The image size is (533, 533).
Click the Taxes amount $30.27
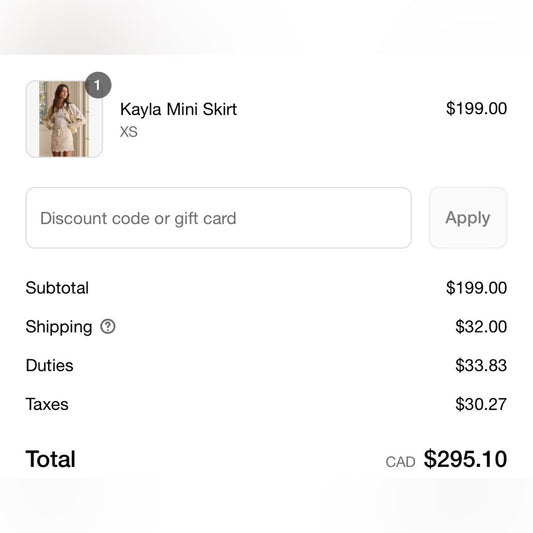tap(481, 404)
